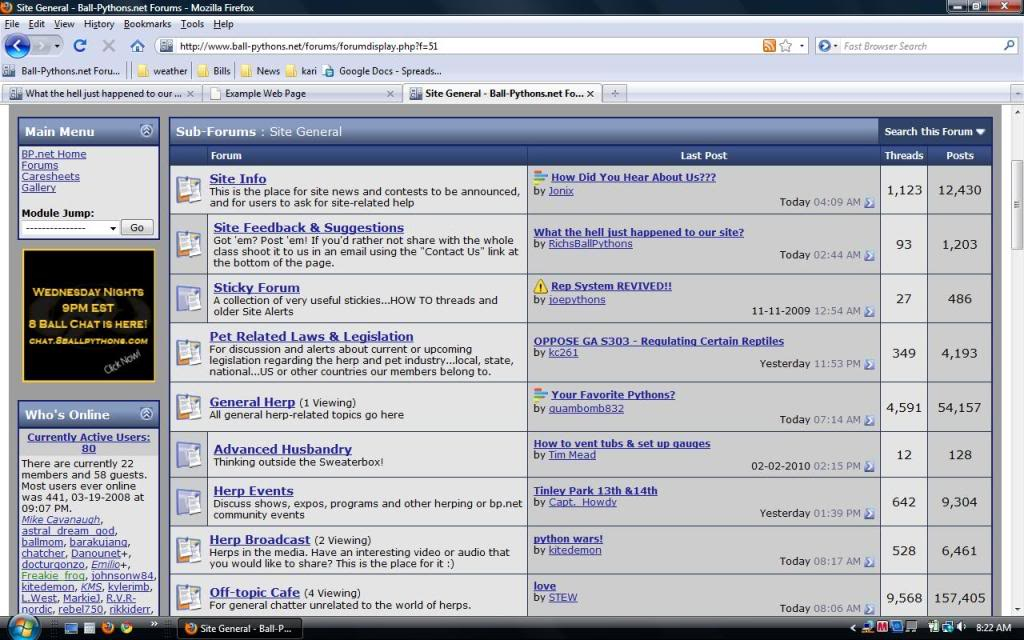The image size is (1024, 640).
Task: Click the Stop loading X icon
Action: click(x=108, y=46)
